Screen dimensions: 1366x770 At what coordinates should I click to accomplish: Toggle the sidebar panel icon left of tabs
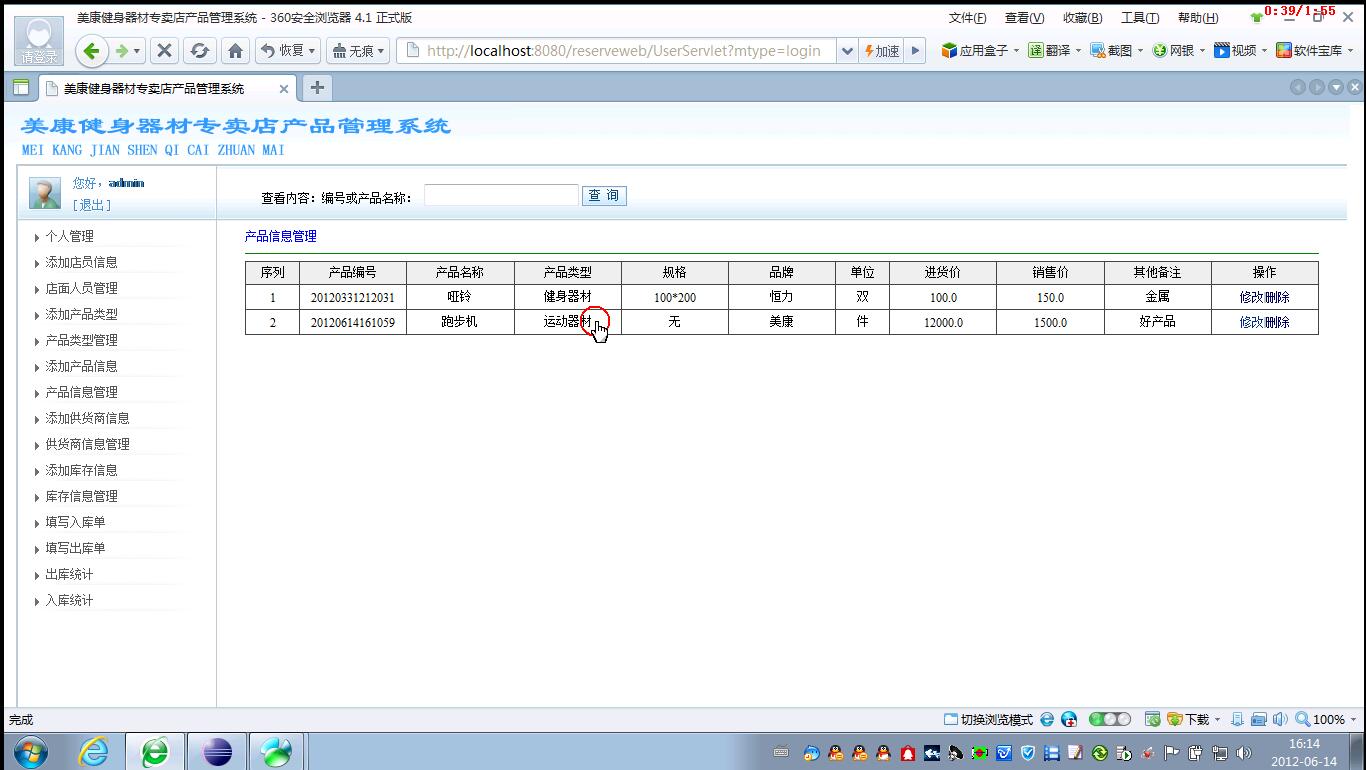coord(20,88)
